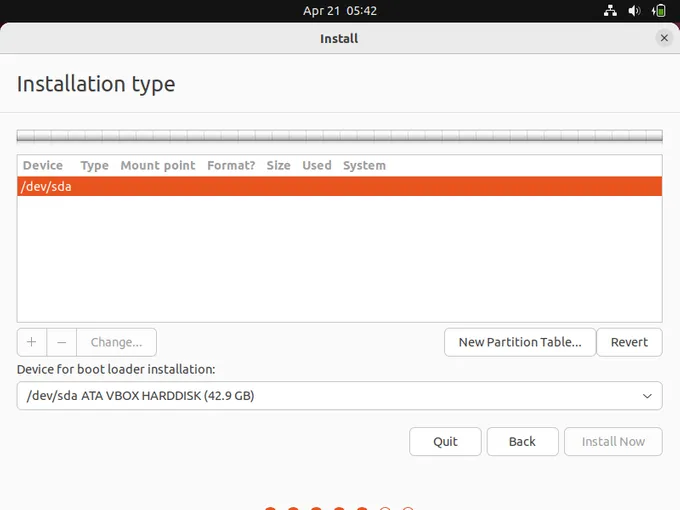Click the Install Now button
Screen dimensions: 680x510
[x=613, y=442]
